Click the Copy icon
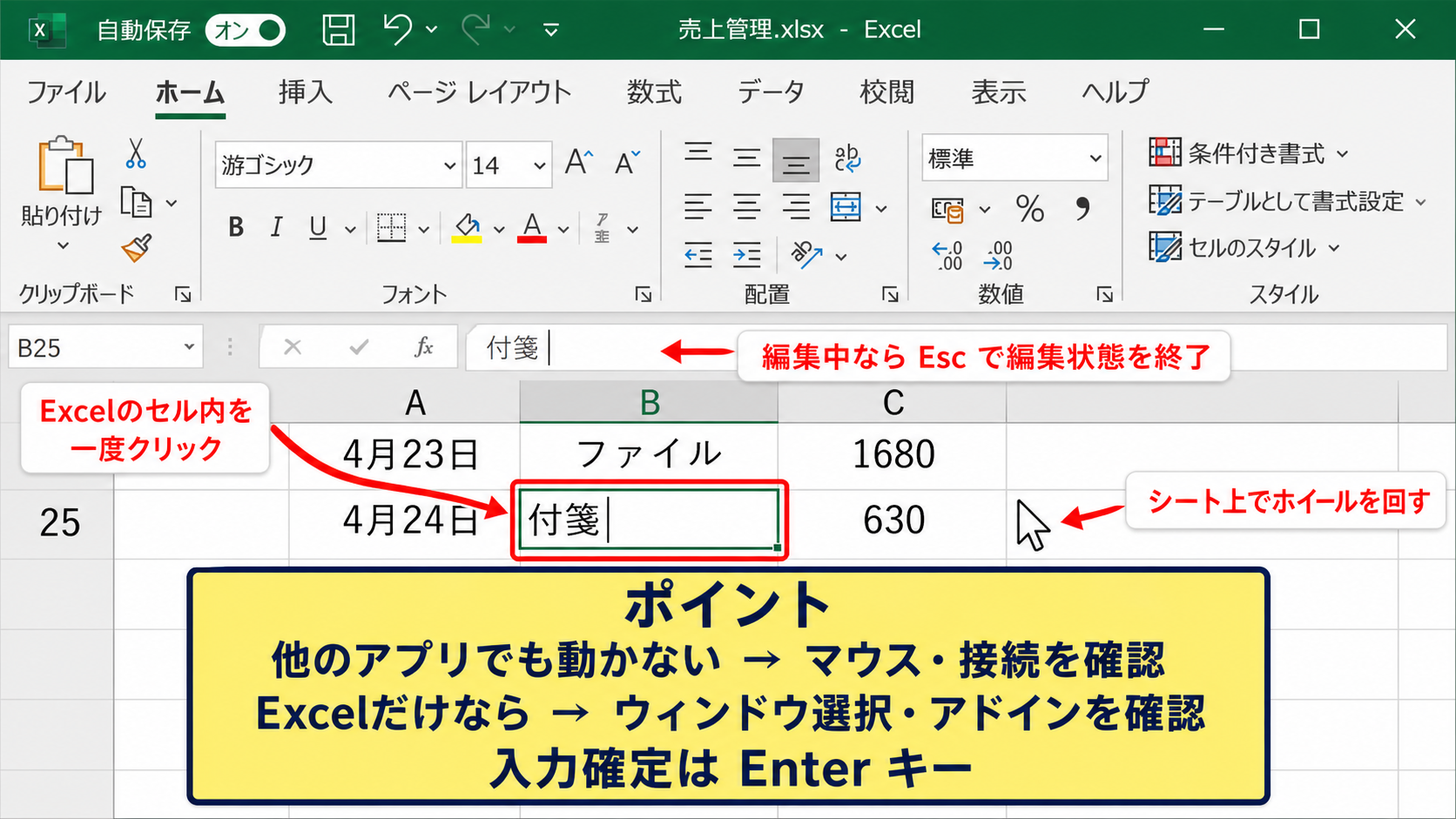Viewport: 1456px width, 819px height. pos(136,202)
